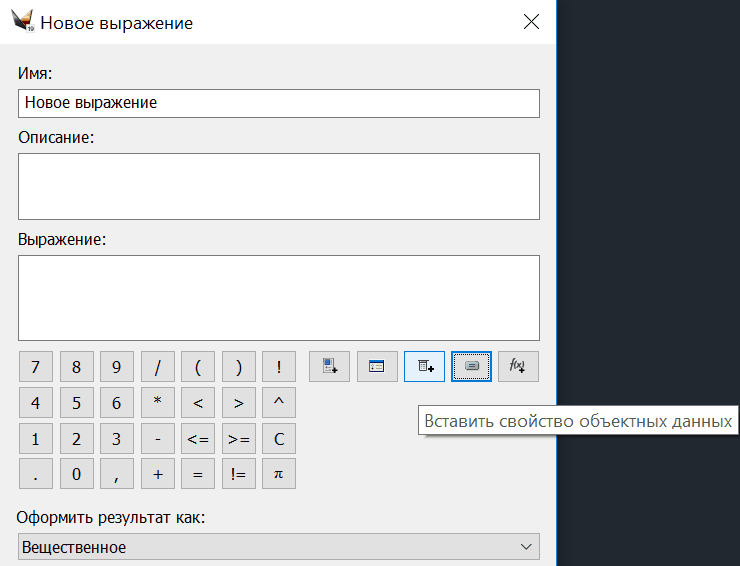Click the insert object data property icon
740x566 pixels.
tap(424, 367)
